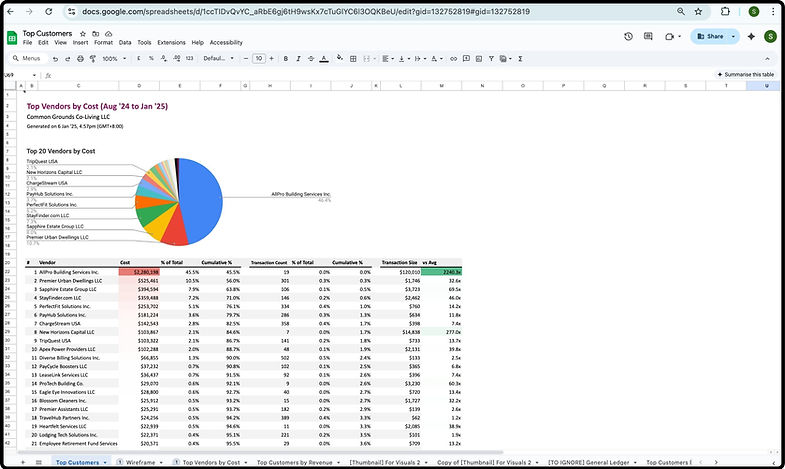Open browser extensions puzzle icon
785x469 pixels.
click(x=725, y=12)
